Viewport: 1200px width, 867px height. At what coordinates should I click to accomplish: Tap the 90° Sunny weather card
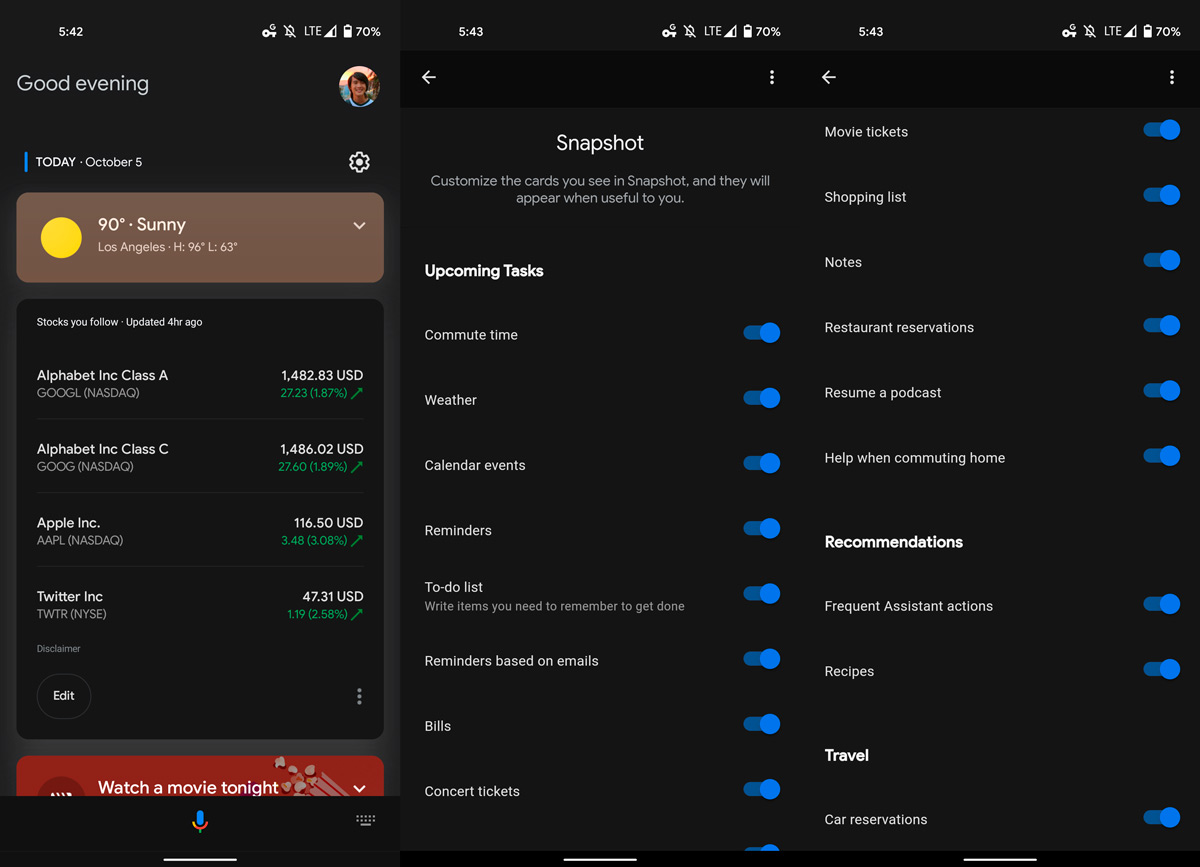tap(200, 237)
